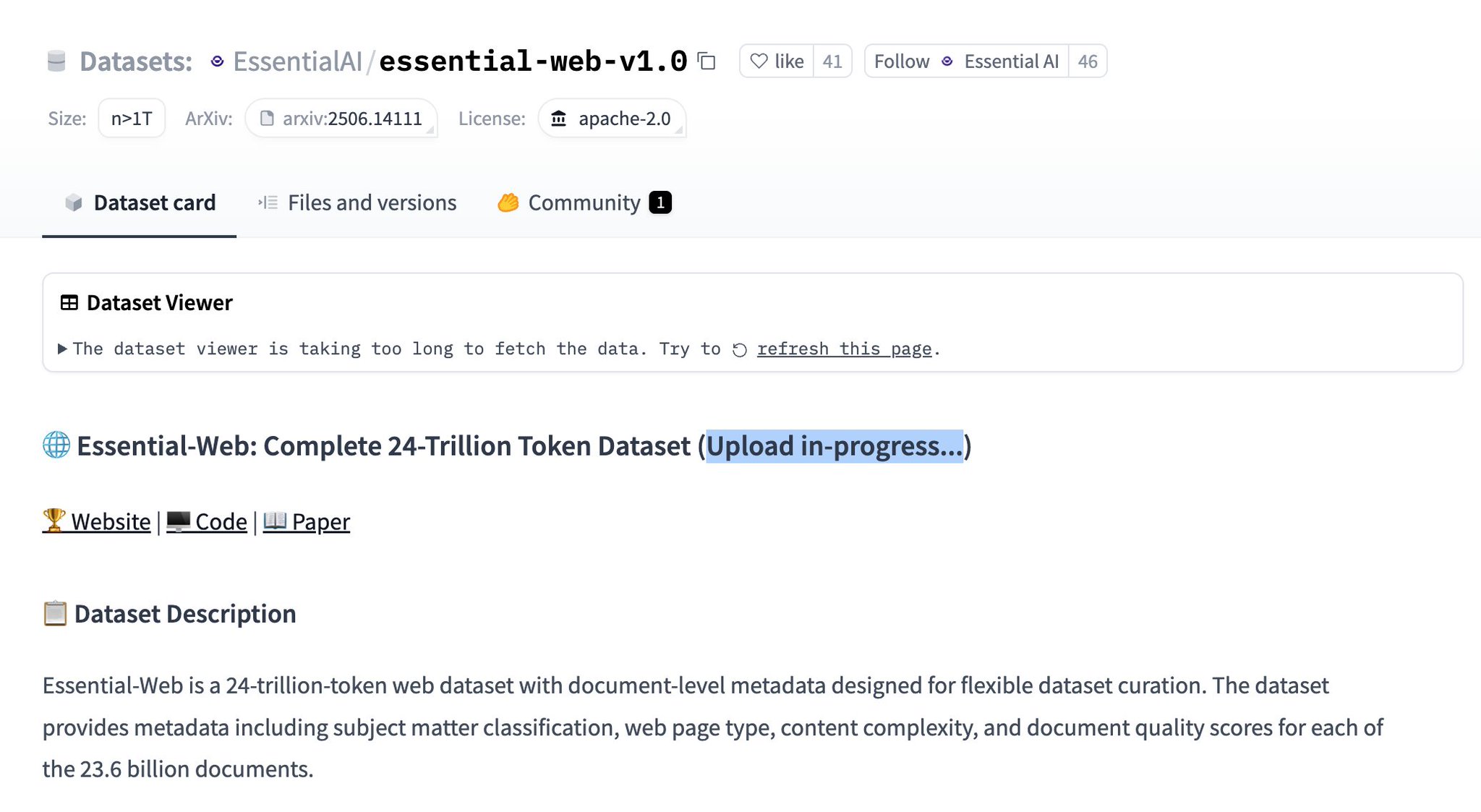
Task: Open the Website link
Action: pos(97,521)
